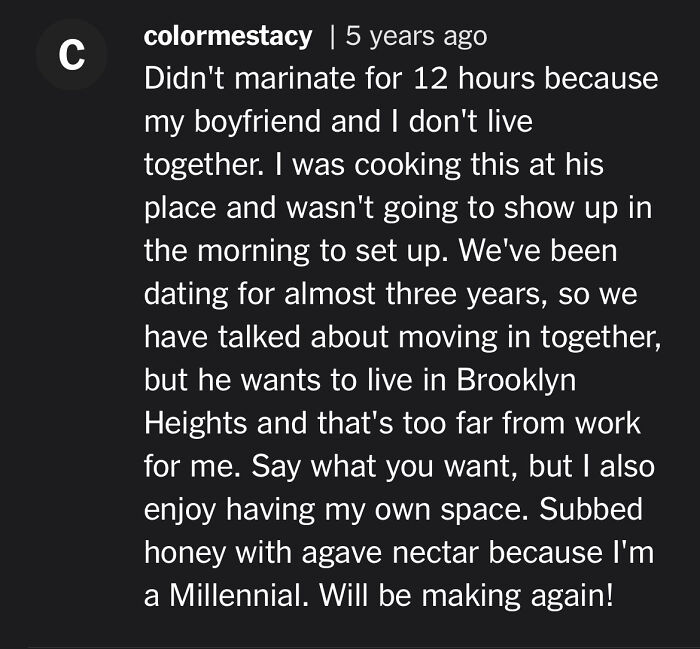Screen dimensions: 700x649
Task: Click the "5 years ago" timestamp
Action: (x=416, y=37)
